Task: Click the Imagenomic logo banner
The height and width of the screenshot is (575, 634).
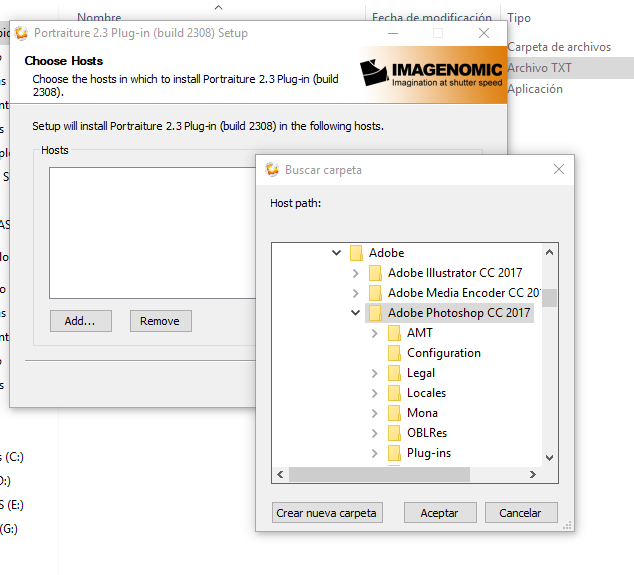Action: [432, 74]
